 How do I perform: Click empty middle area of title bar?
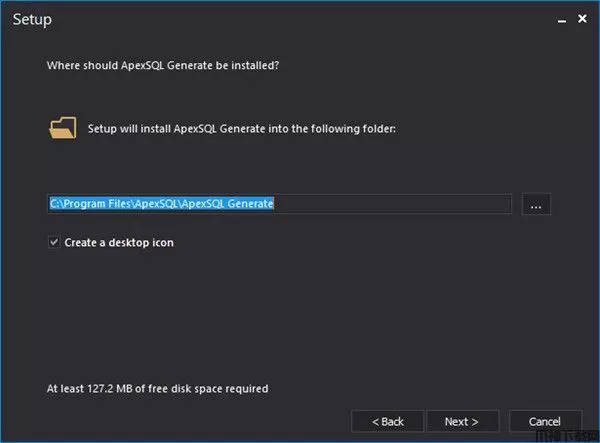click(x=300, y=19)
